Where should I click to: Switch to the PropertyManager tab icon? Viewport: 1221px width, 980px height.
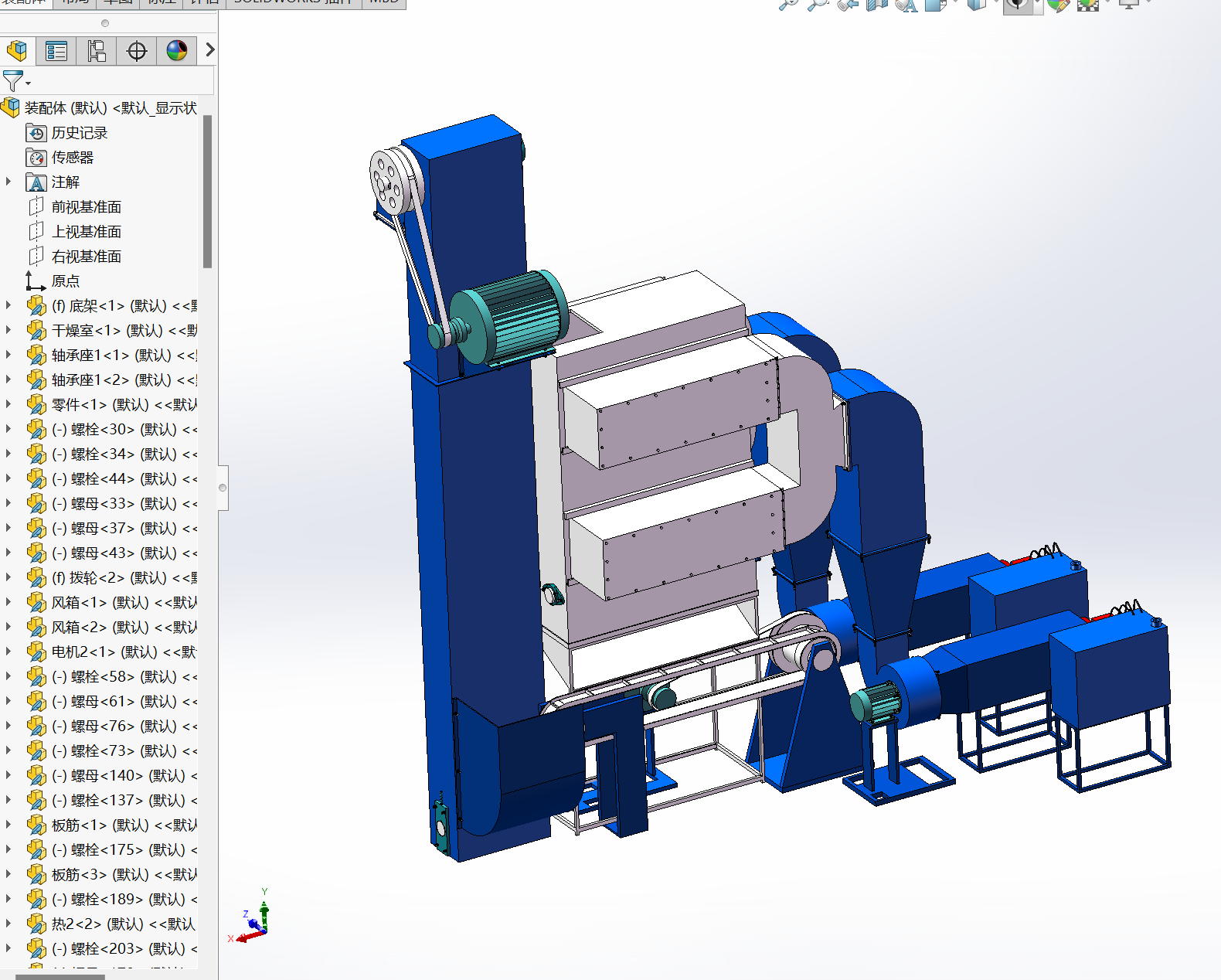pyautogui.click(x=56, y=51)
